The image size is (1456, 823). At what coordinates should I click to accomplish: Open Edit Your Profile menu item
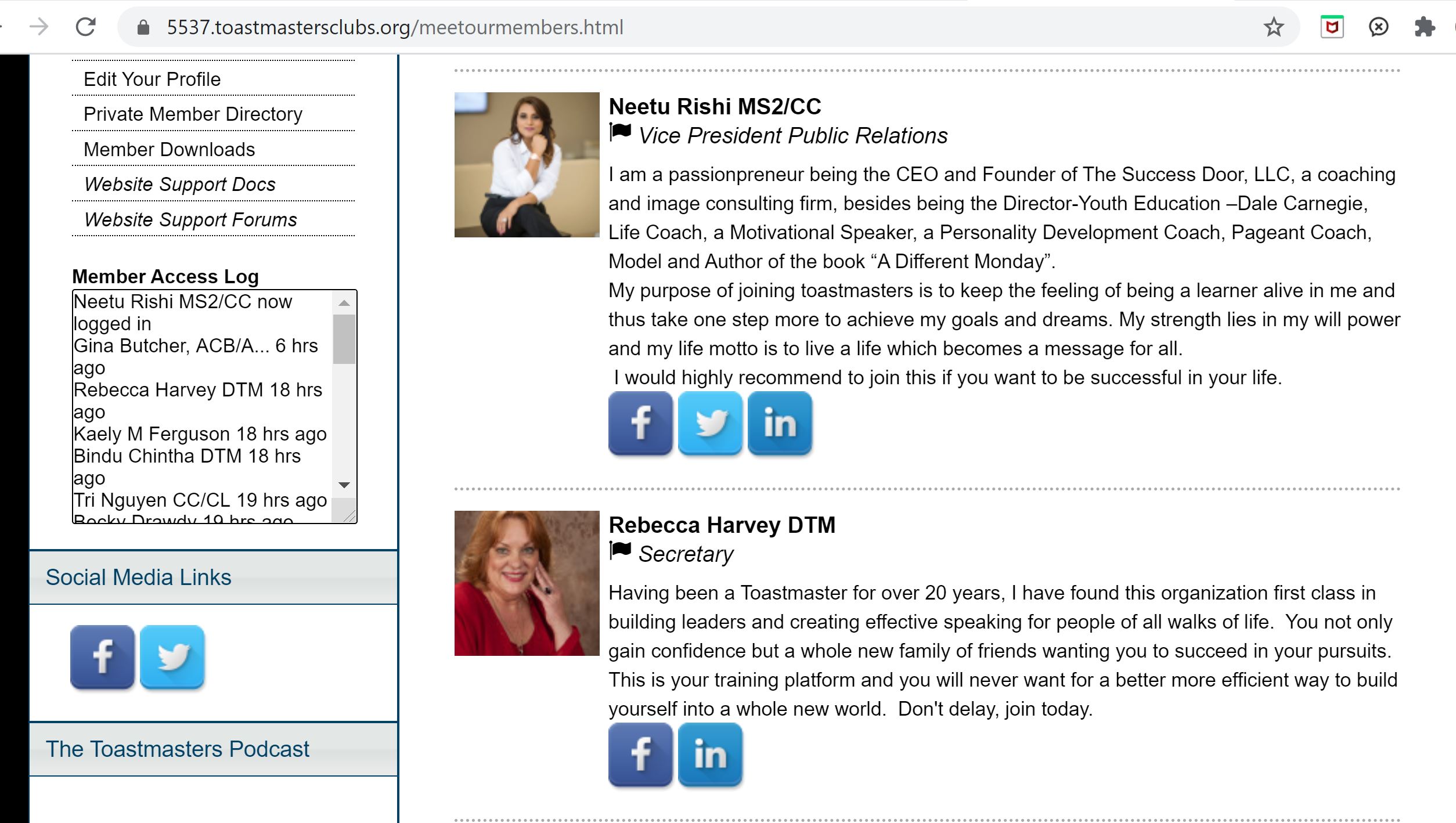[152, 79]
